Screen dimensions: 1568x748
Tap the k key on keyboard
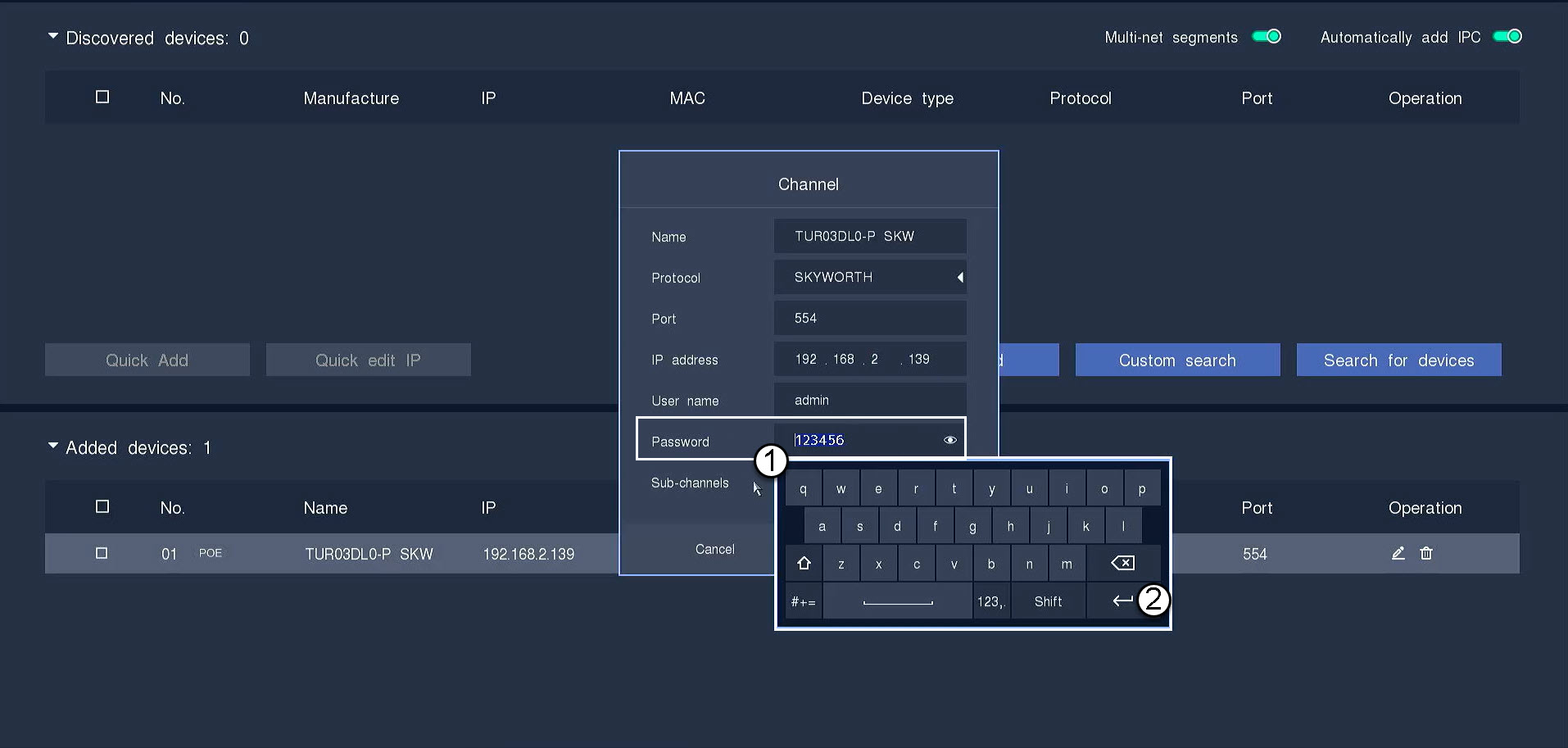1085,526
